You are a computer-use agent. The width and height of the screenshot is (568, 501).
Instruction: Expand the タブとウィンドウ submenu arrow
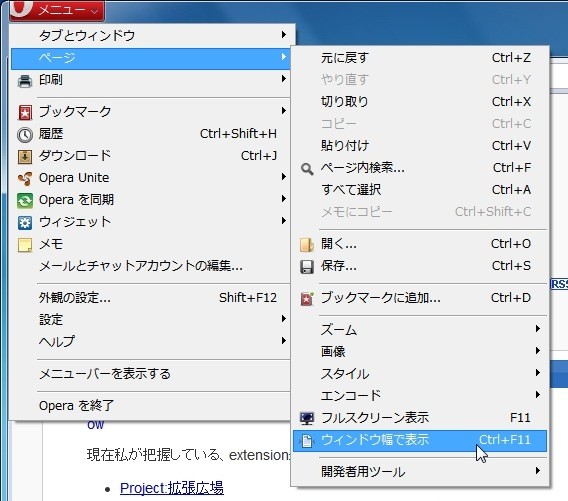pos(284,34)
